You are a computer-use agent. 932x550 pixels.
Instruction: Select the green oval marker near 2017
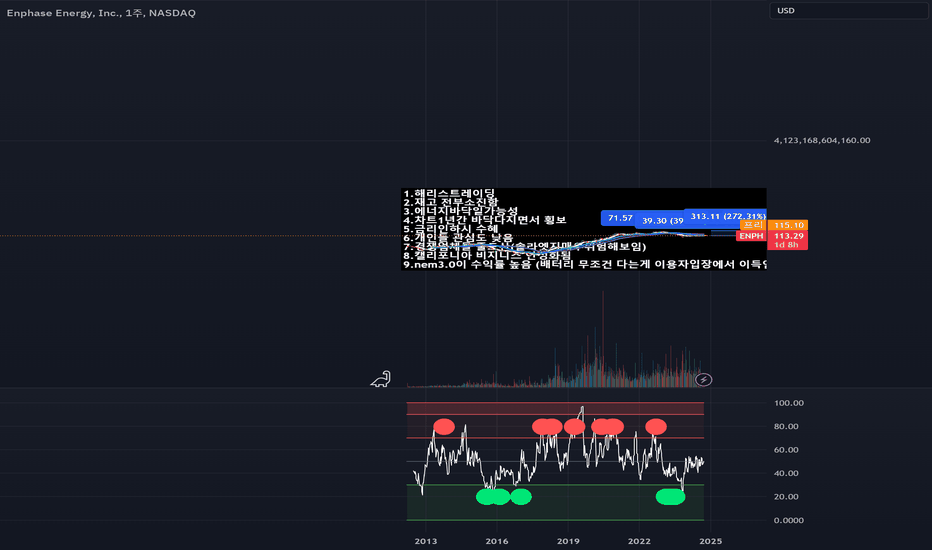point(521,496)
